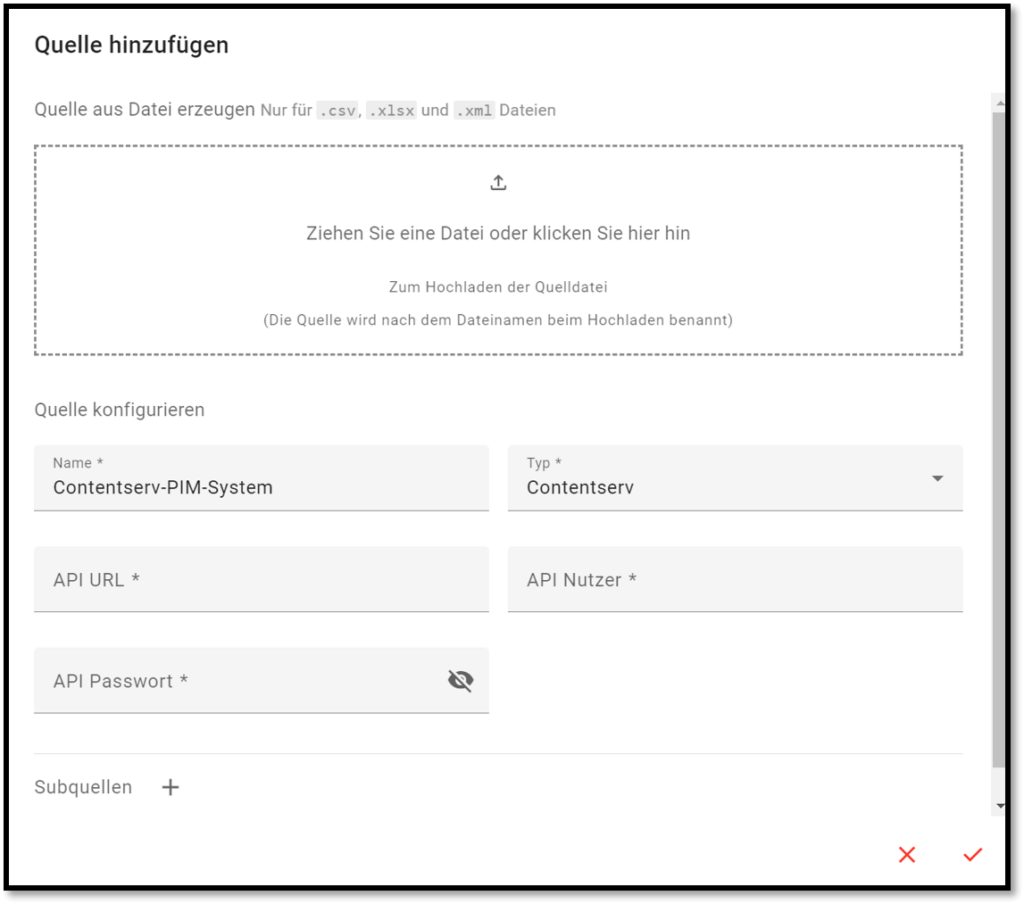Viewport: 1024px width, 904px height.
Task: Click the dialog scrollbar down arrow
Action: click(x=1000, y=806)
